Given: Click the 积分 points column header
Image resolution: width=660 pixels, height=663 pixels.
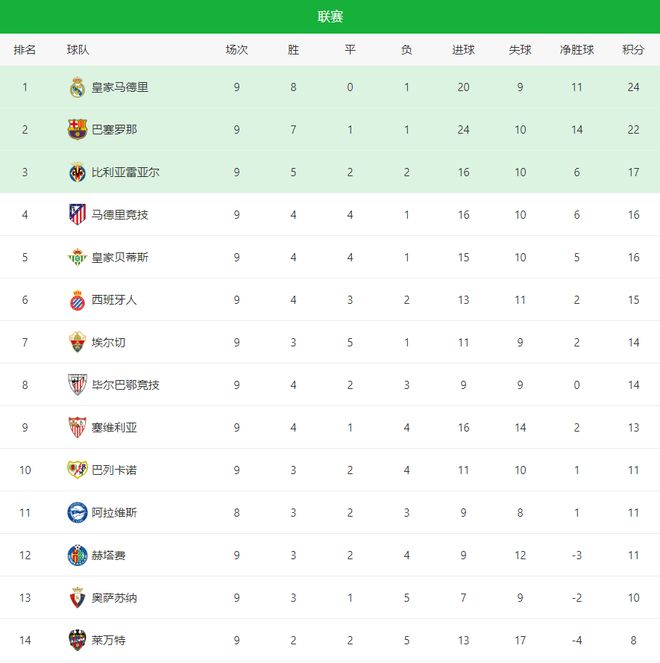Looking at the screenshot, I should (x=633, y=50).
